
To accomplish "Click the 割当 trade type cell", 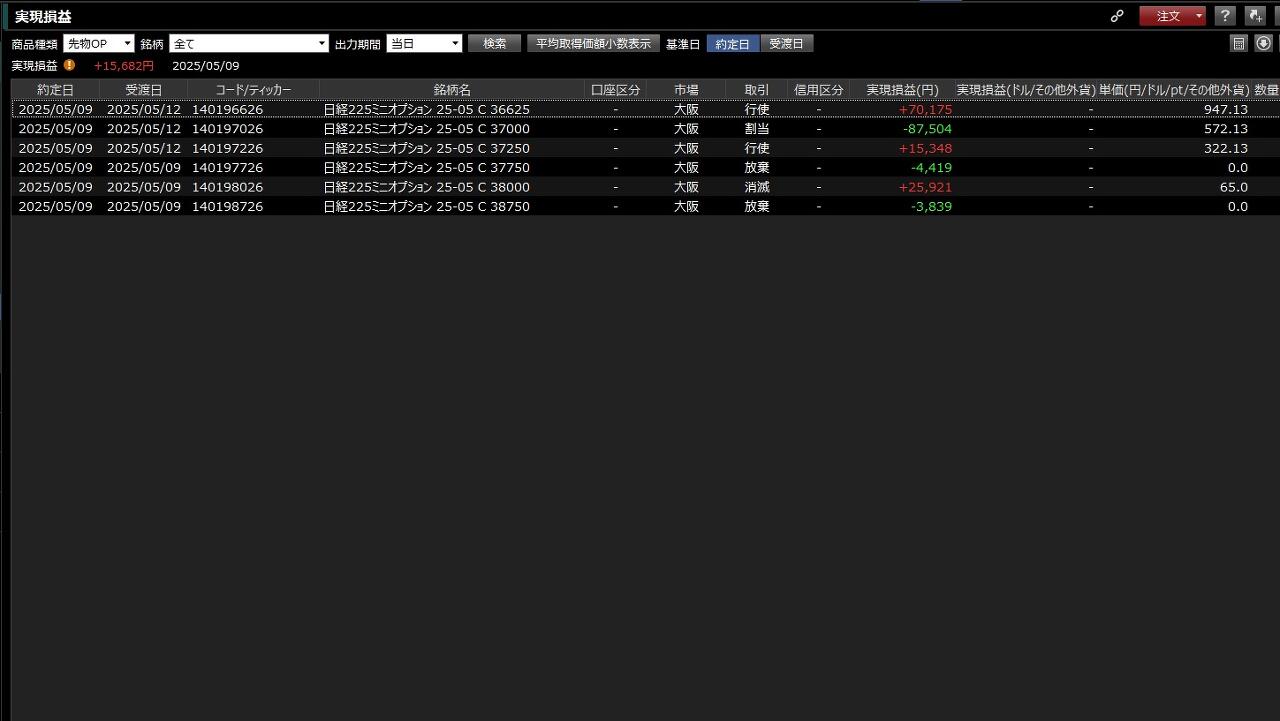I will pos(757,129).
